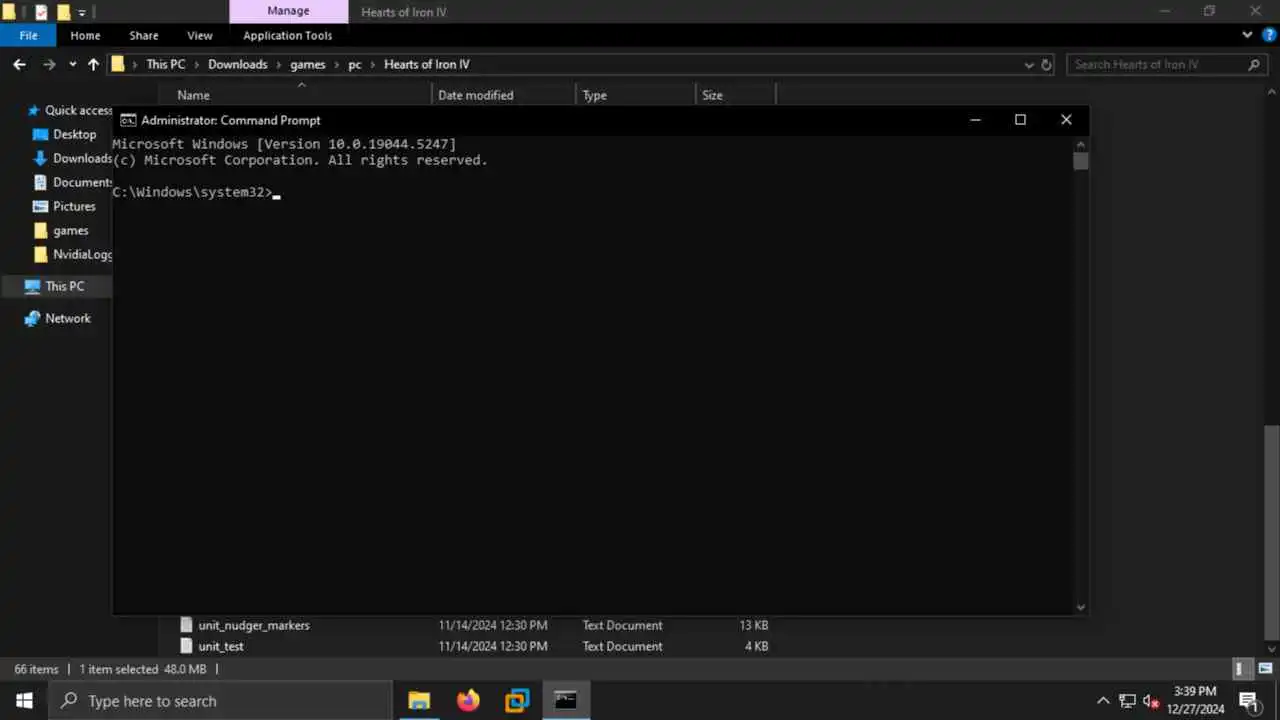Switch to the View ribbon tab

click(200, 35)
